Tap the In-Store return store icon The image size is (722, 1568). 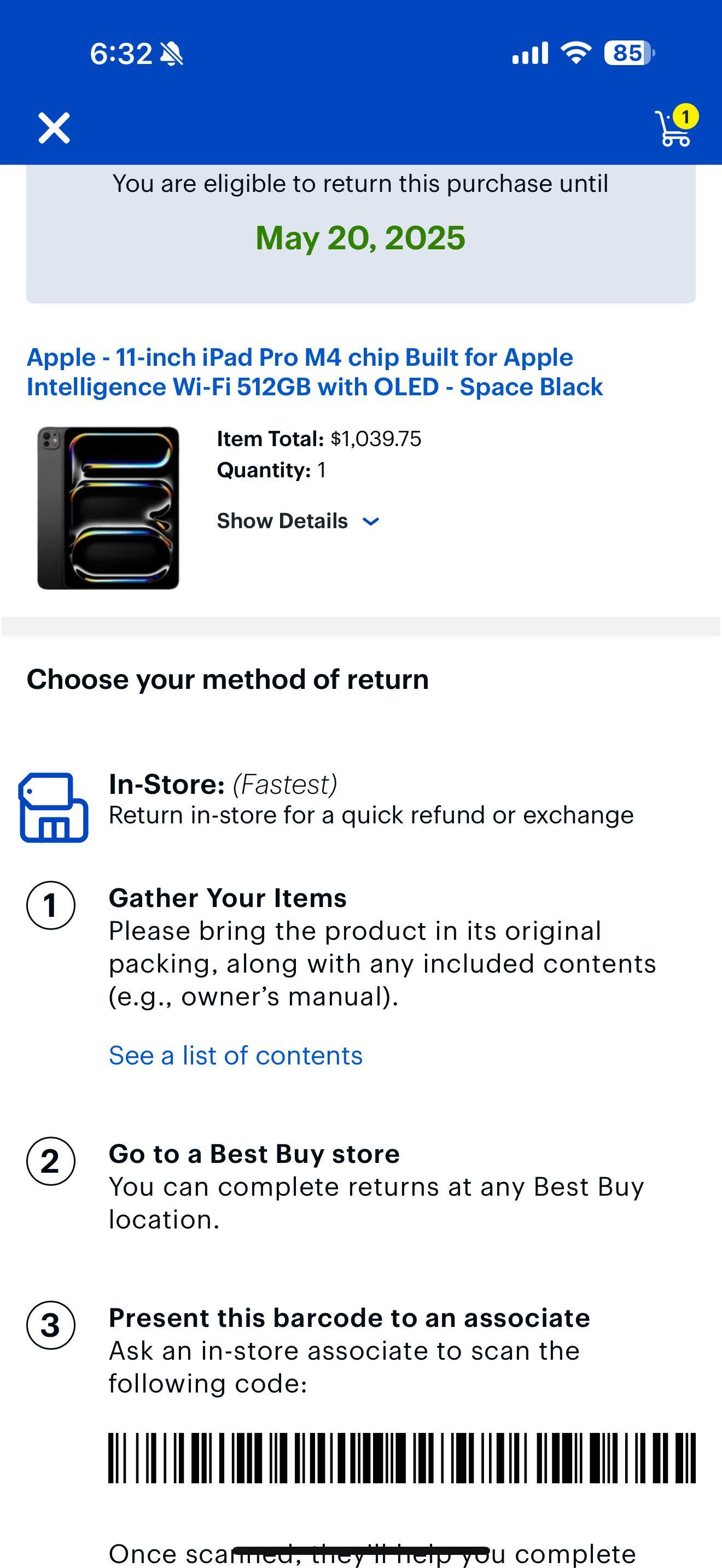pyautogui.click(x=54, y=807)
